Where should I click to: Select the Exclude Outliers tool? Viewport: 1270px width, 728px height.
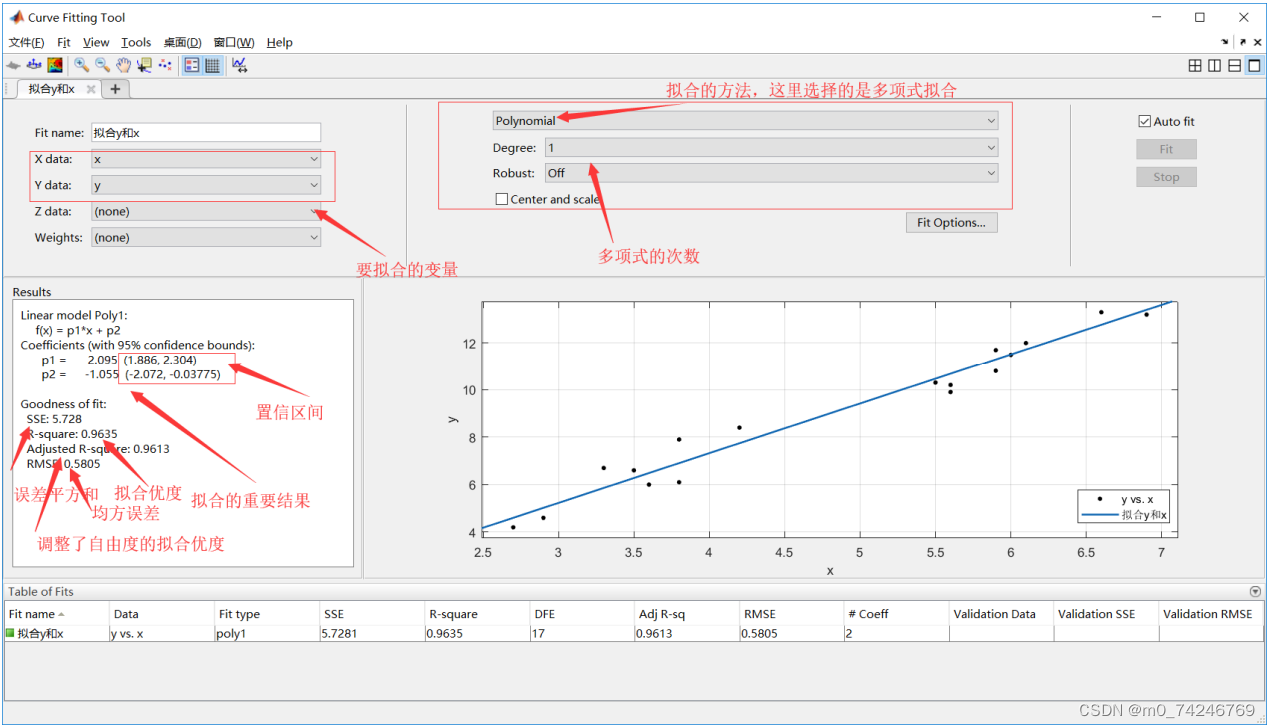click(168, 65)
